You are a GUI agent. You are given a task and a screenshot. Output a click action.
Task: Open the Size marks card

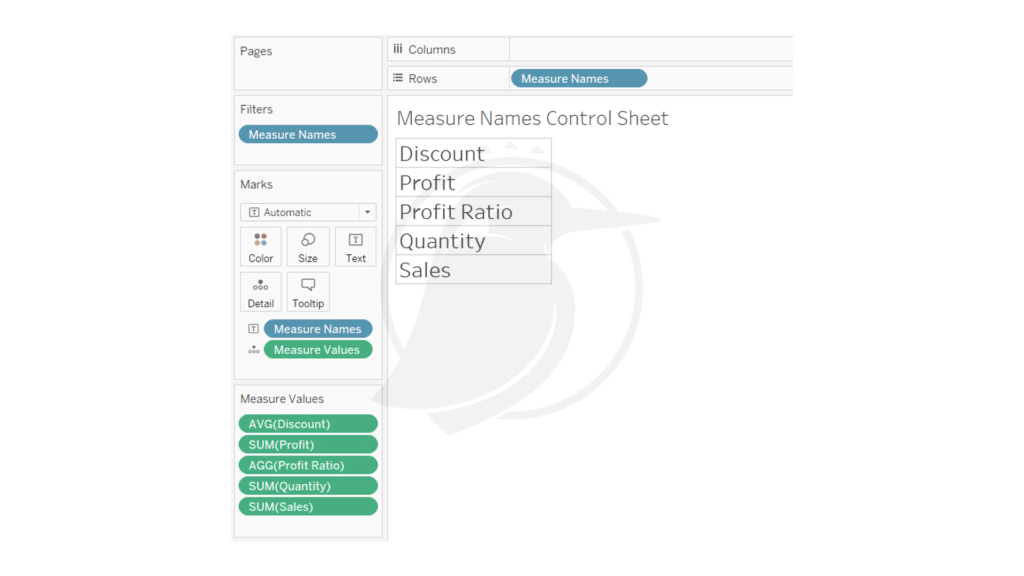pyautogui.click(x=308, y=247)
